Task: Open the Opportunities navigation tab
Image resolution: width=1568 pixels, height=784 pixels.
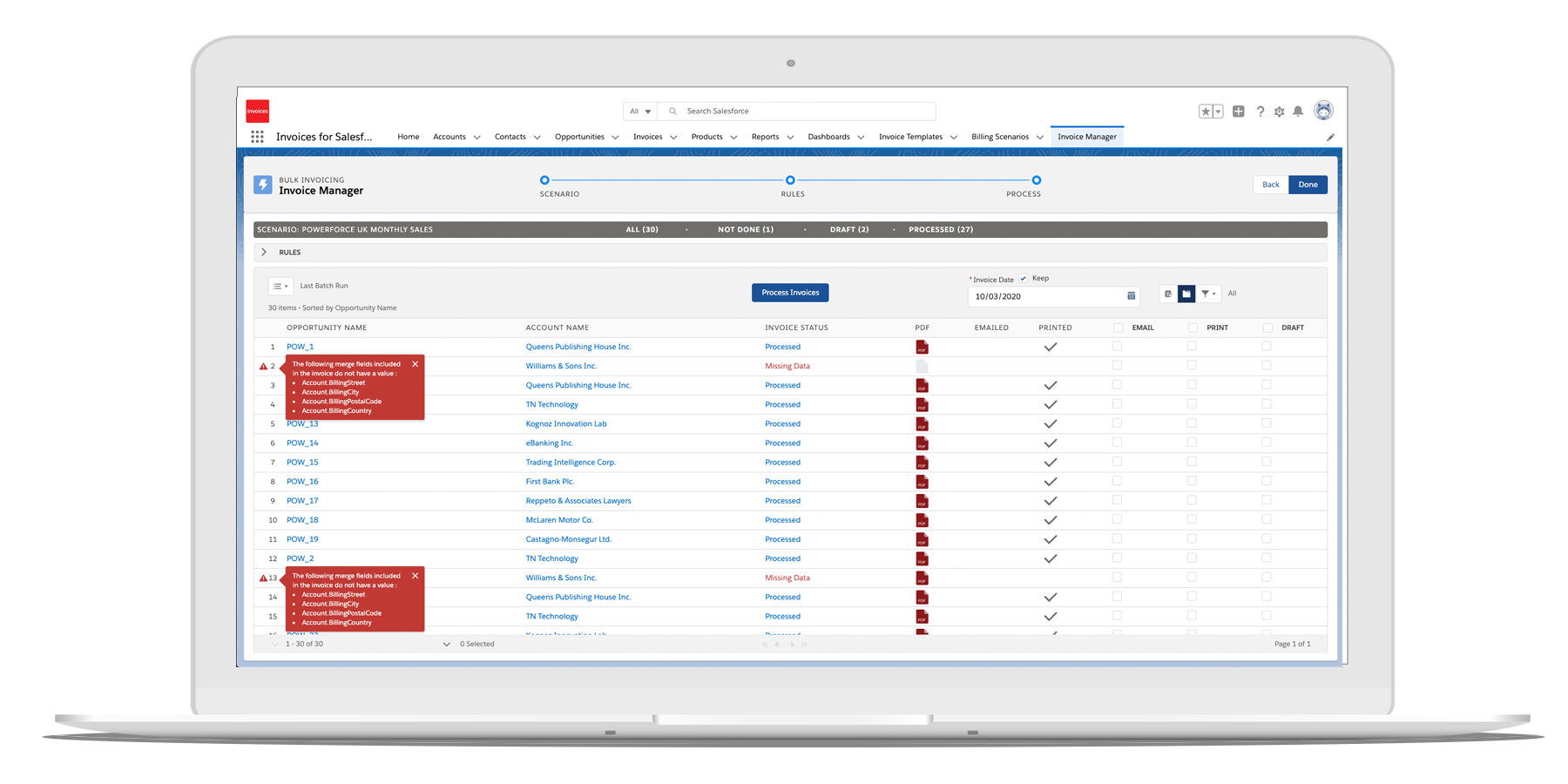Action: point(579,137)
